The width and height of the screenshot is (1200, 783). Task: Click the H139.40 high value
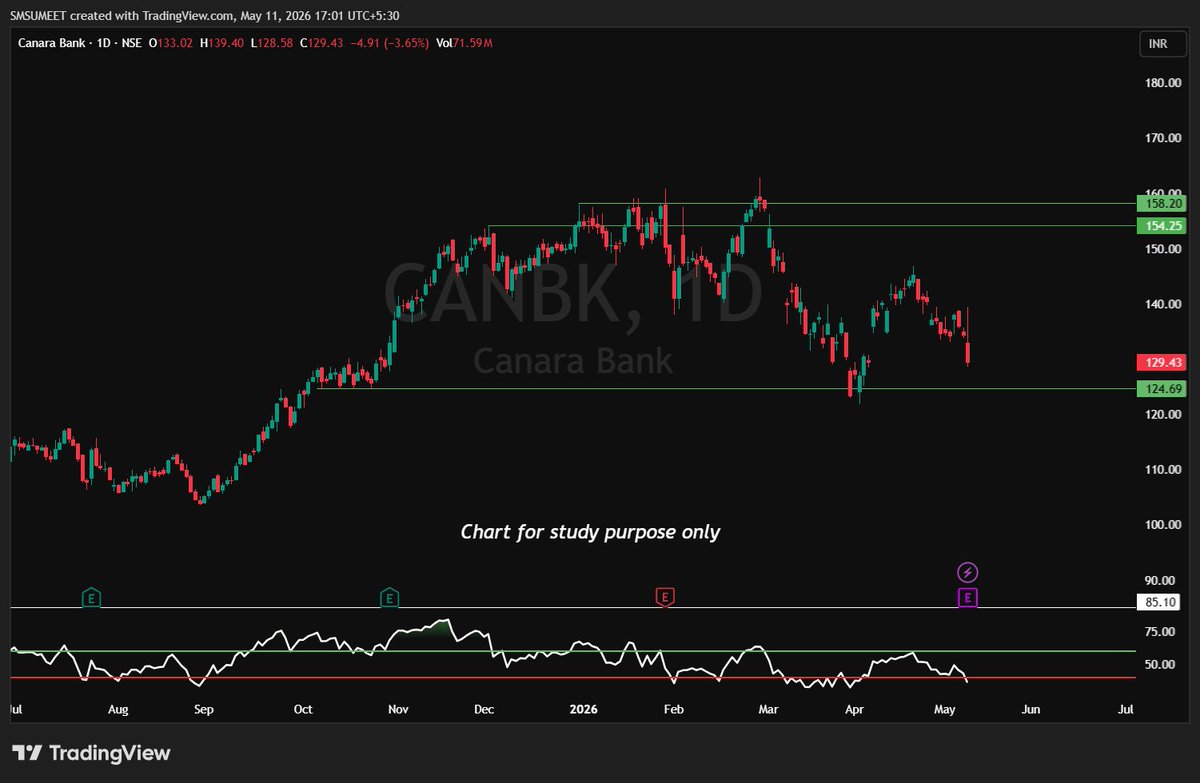221,43
